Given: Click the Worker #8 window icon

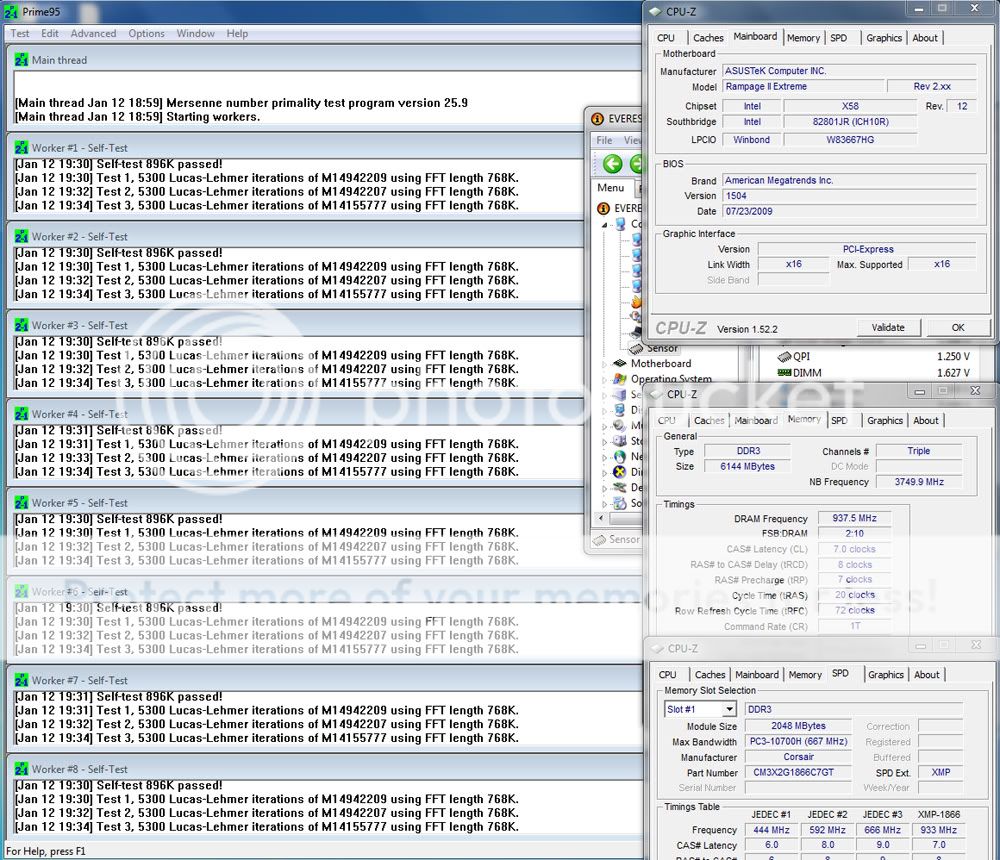Looking at the screenshot, I should point(22,769).
